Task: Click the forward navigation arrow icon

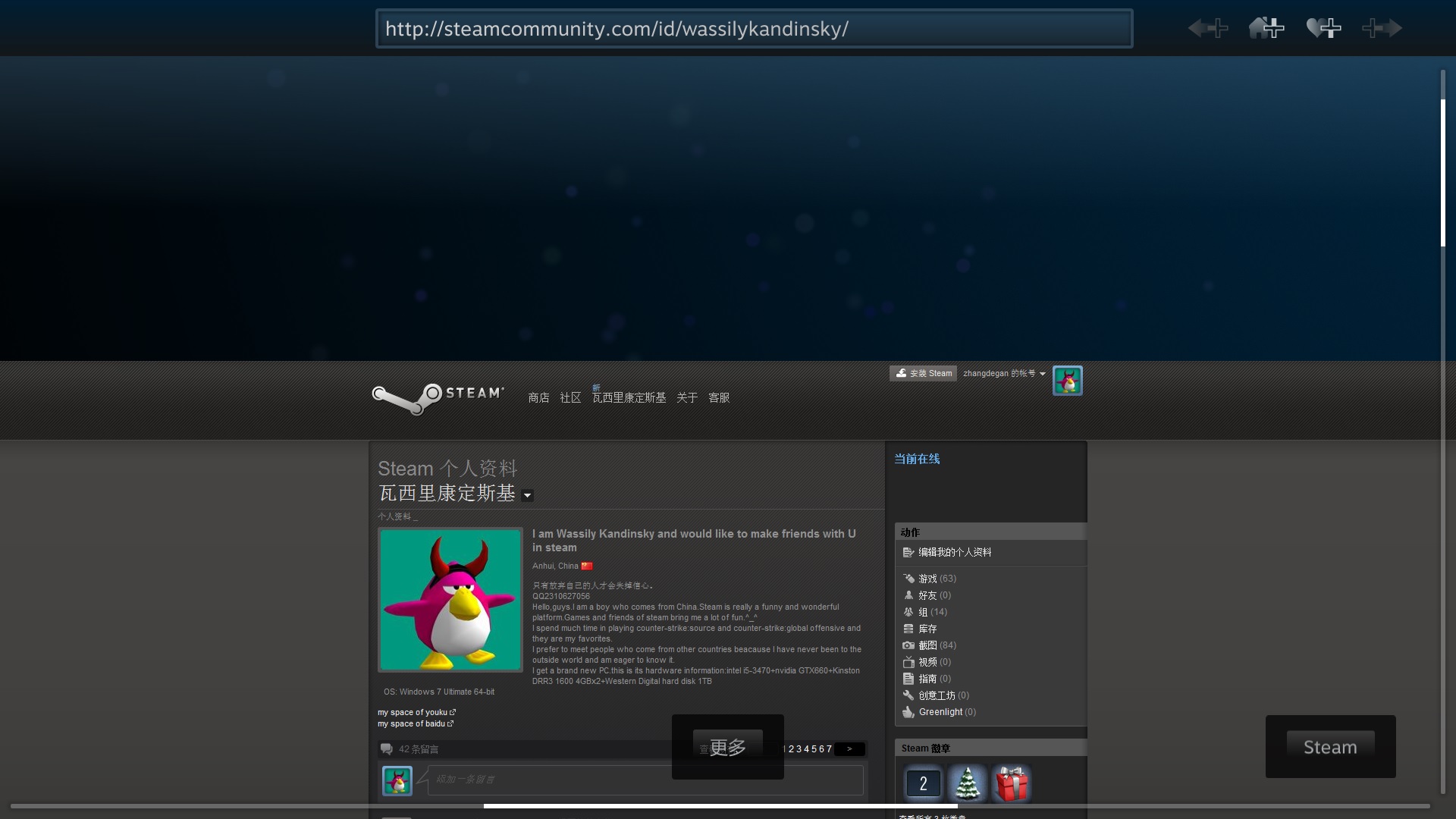Action: 1382,29
